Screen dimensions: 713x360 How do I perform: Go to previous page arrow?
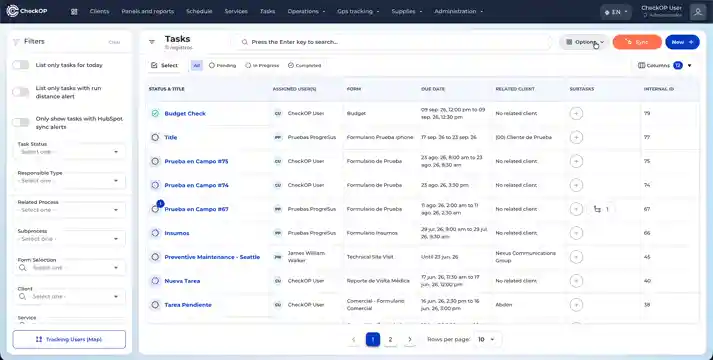[x=354, y=339]
